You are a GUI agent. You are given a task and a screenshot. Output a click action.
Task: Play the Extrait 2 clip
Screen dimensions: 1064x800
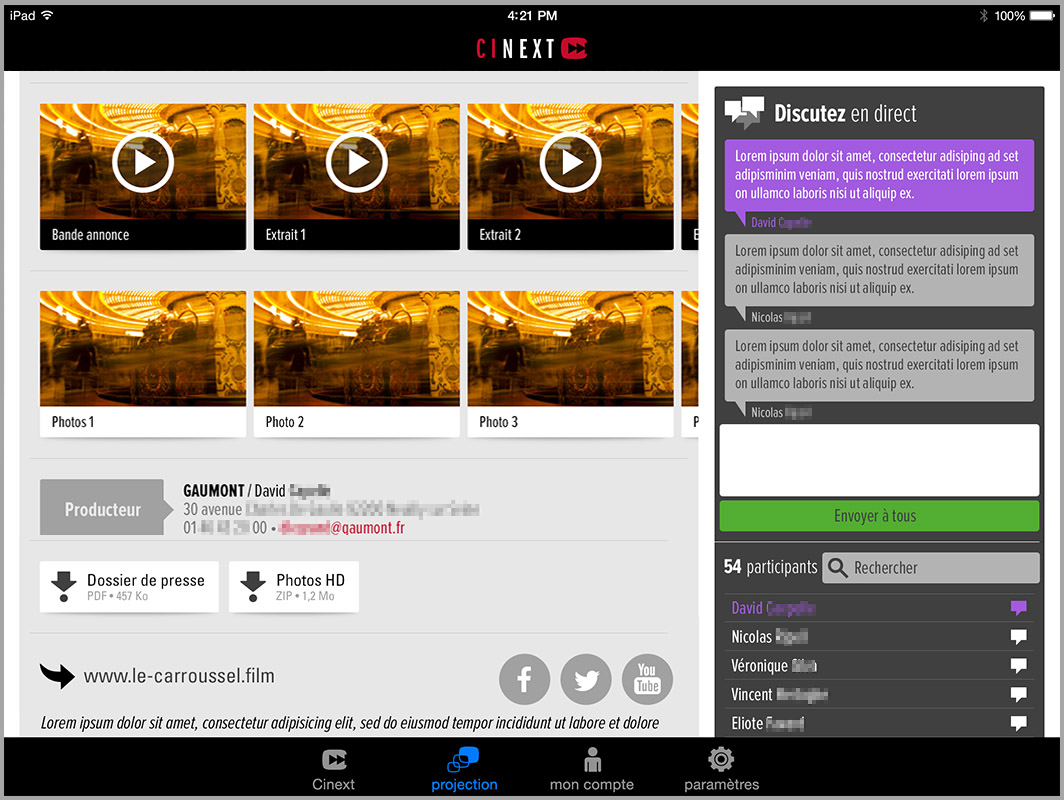pos(570,161)
